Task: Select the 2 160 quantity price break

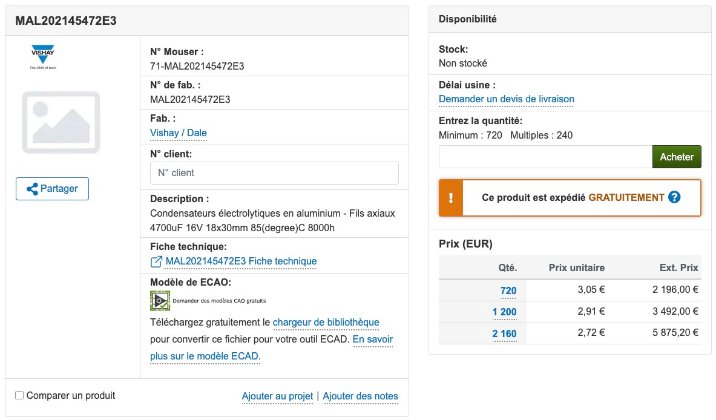Action: (503, 332)
